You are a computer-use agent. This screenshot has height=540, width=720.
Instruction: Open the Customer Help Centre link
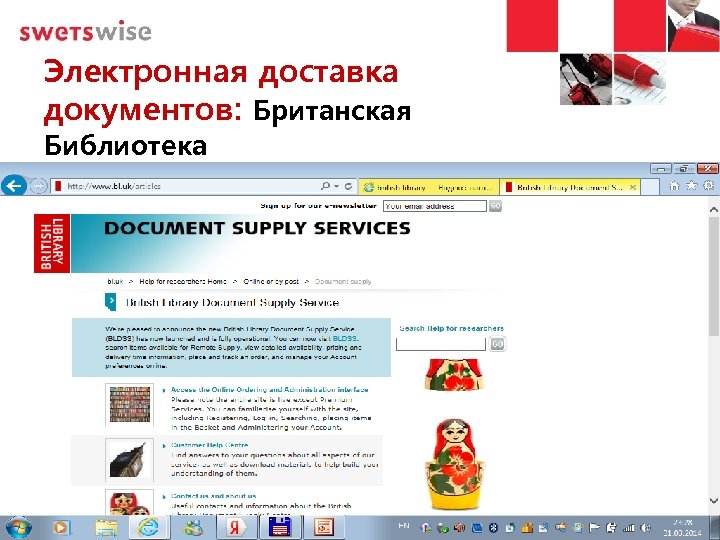click(209, 445)
